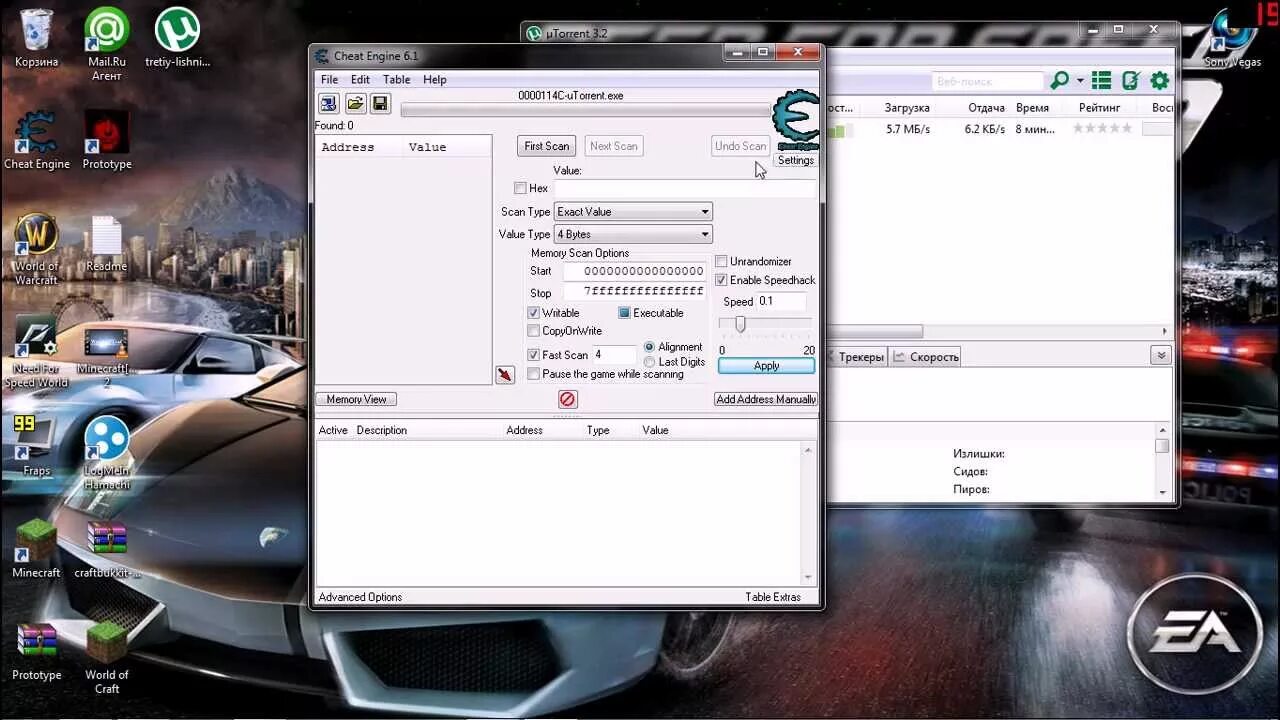Open the process list computer icon
The width and height of the screenshot is (1280, 720).
(328, 103)
